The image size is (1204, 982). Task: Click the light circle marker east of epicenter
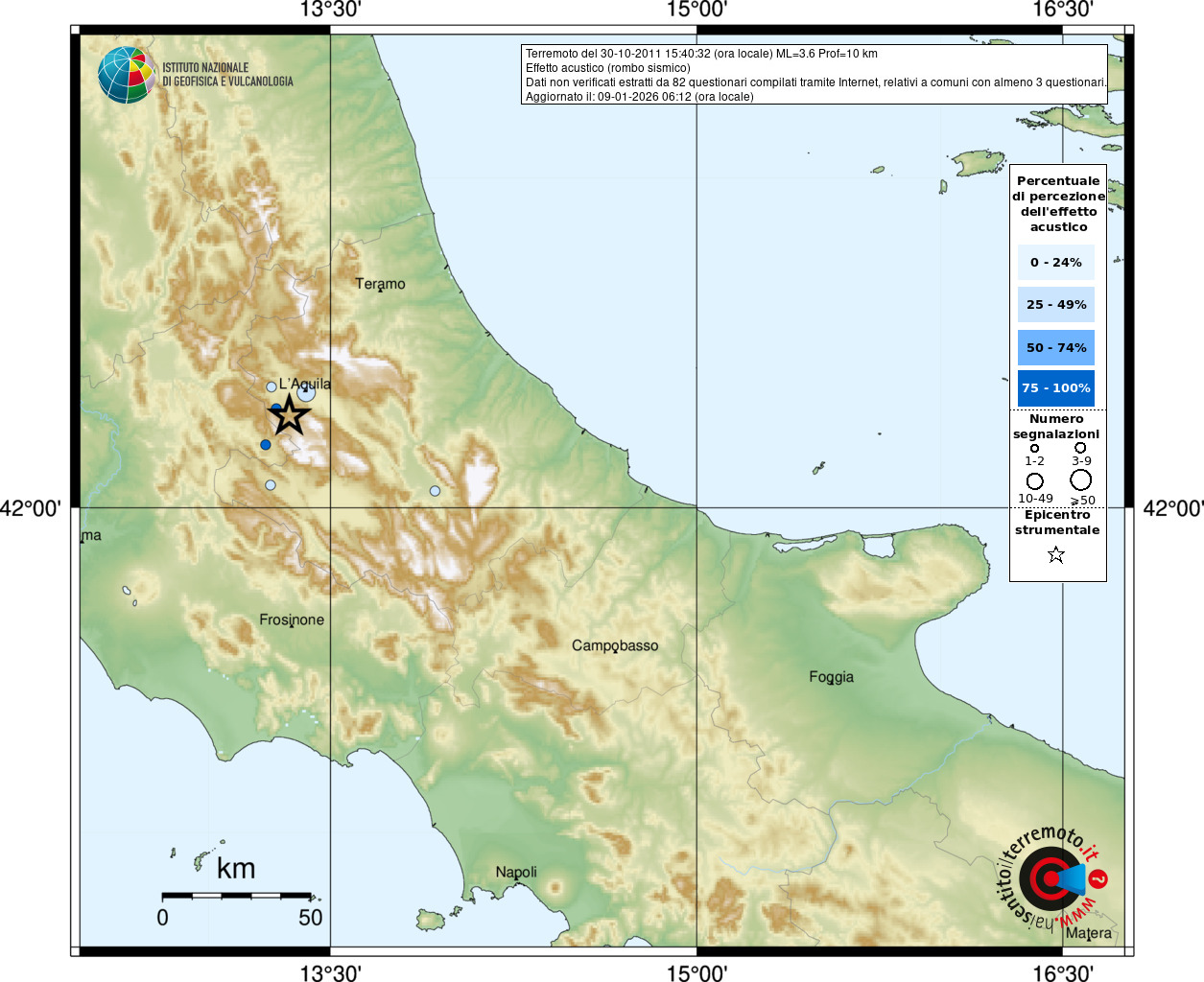435,491
